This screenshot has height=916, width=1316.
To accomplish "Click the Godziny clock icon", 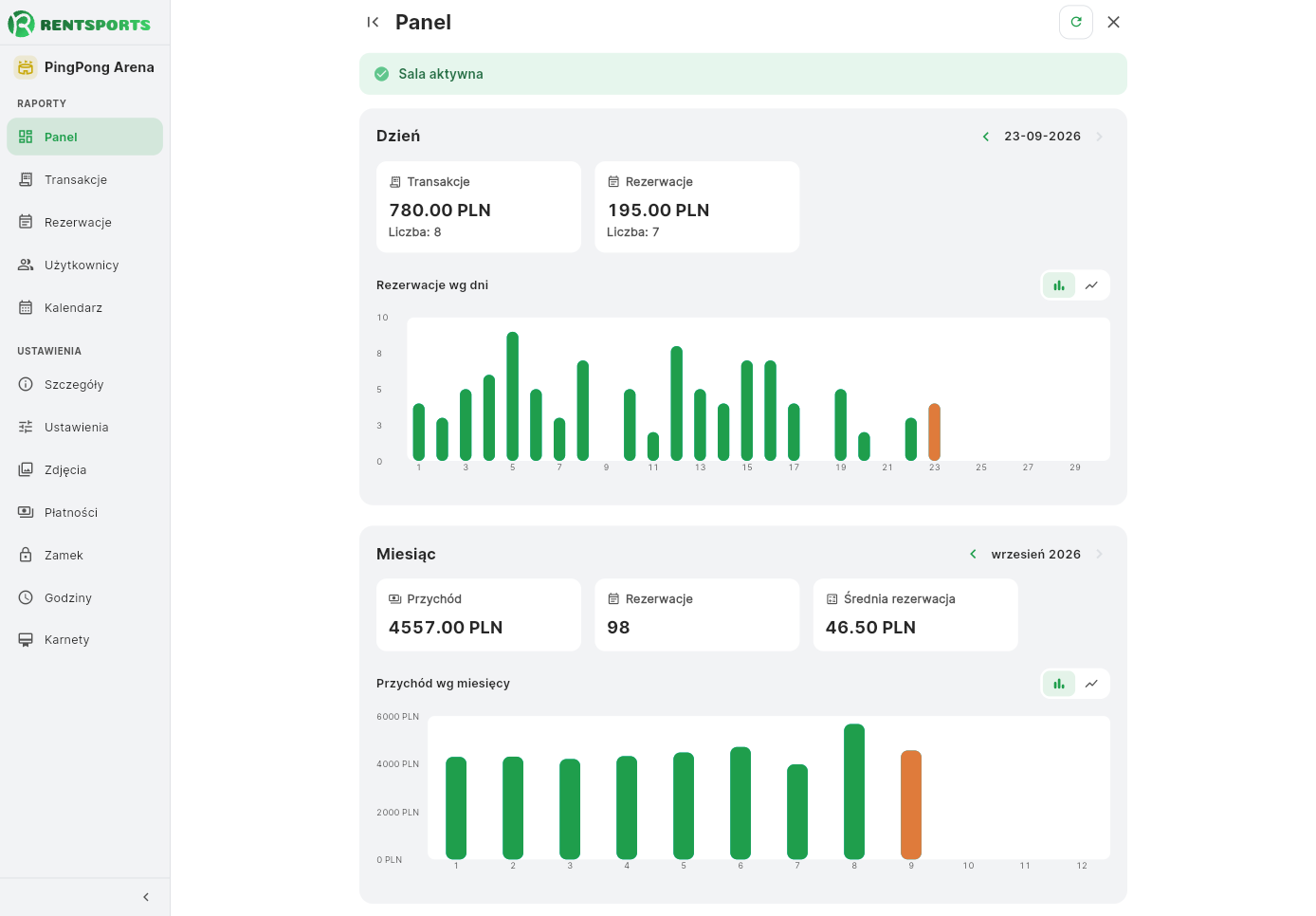I will [26, 597].
